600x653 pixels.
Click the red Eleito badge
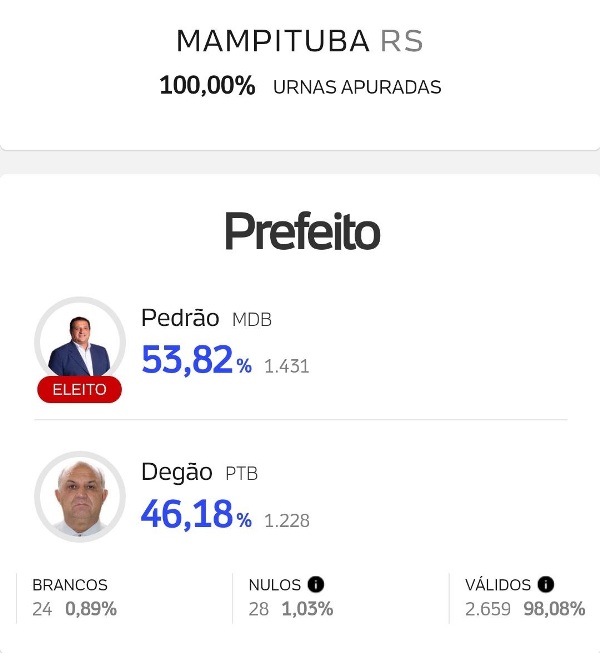(x=79, y=390)
